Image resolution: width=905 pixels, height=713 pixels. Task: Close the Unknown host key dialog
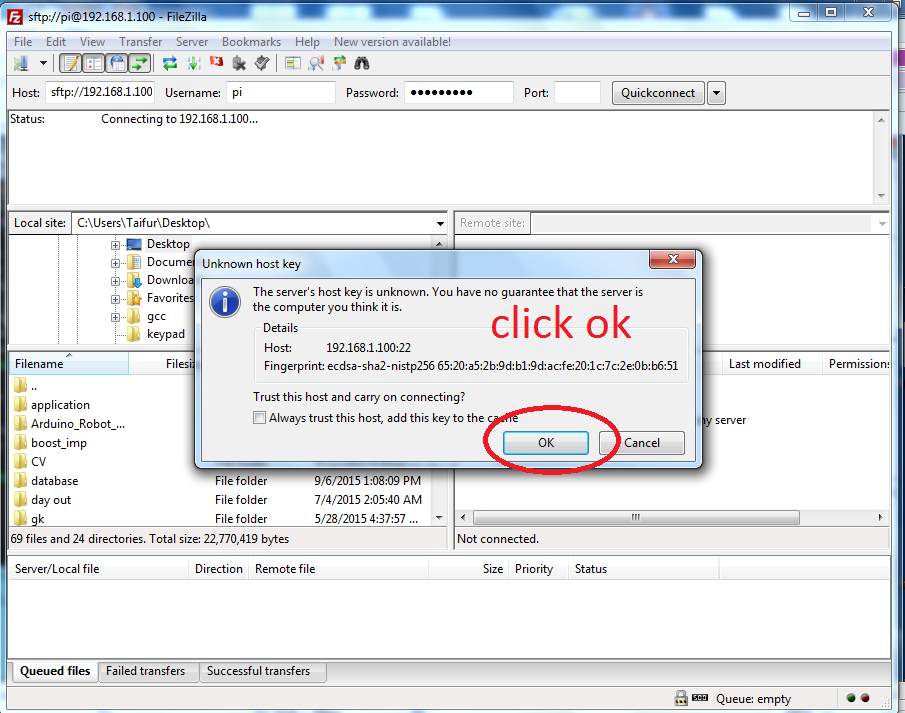point(672,259)
